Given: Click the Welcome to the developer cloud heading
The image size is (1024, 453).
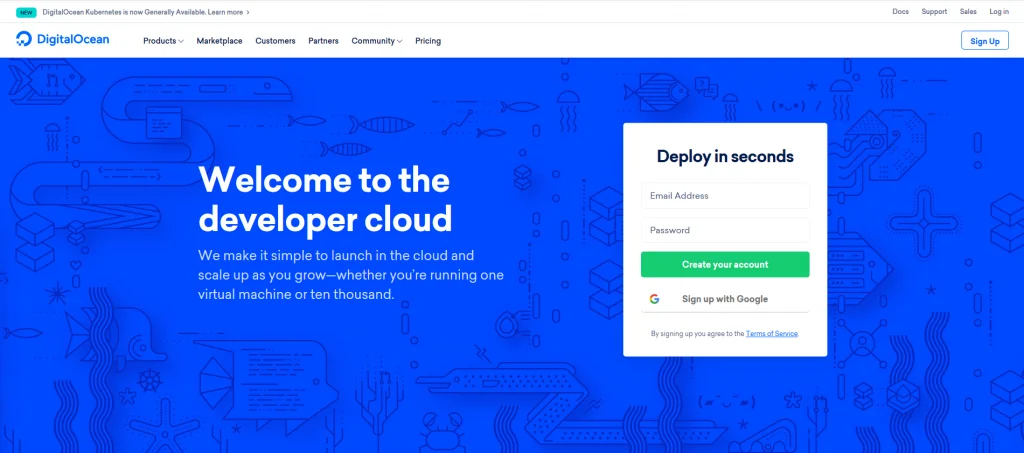Looking at the screenshot, I should point(325,199).
